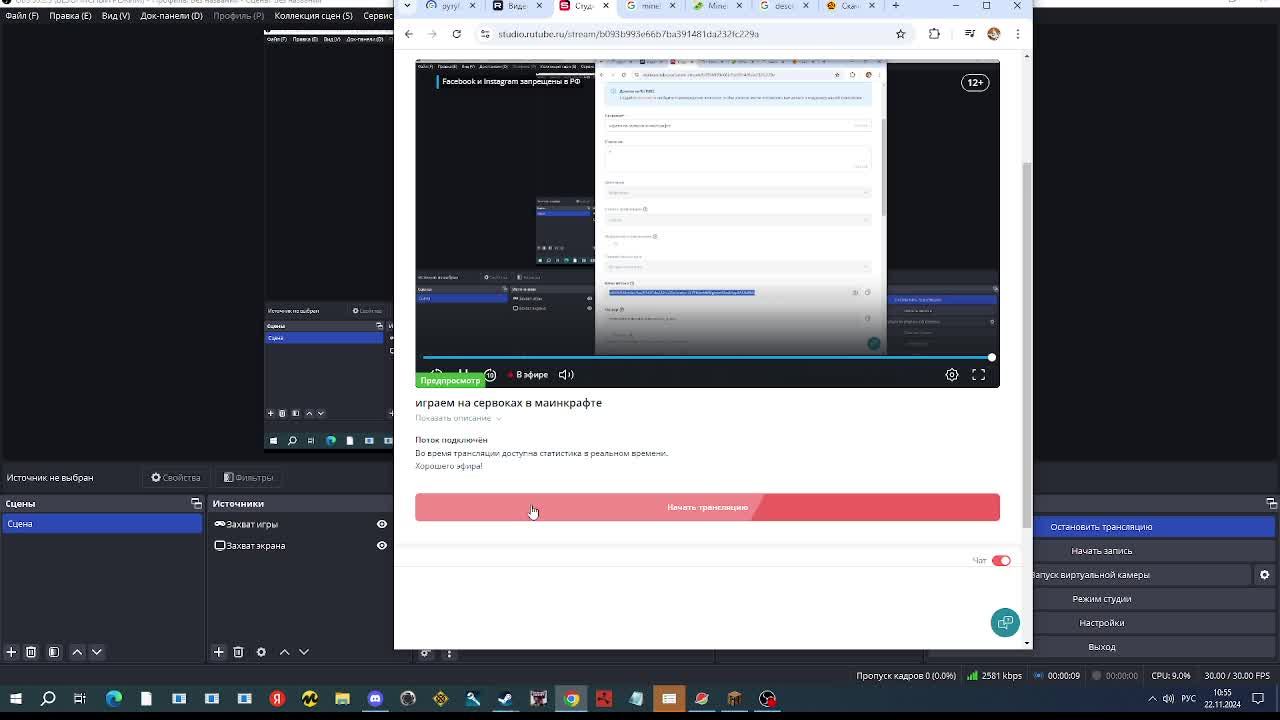Open Режим студии in OBS controls
Image resolution: width=1280 pixels, height=720 pixels.
click(1101, 599)
